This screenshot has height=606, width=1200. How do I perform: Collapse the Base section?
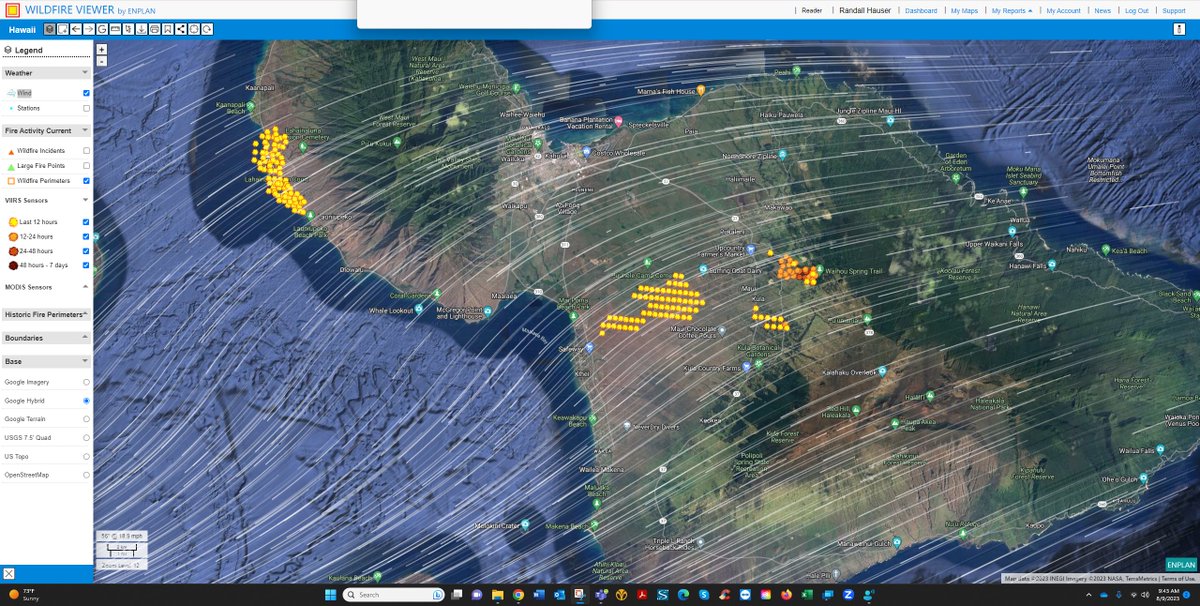pyautogui.click(x=86, y=361)
